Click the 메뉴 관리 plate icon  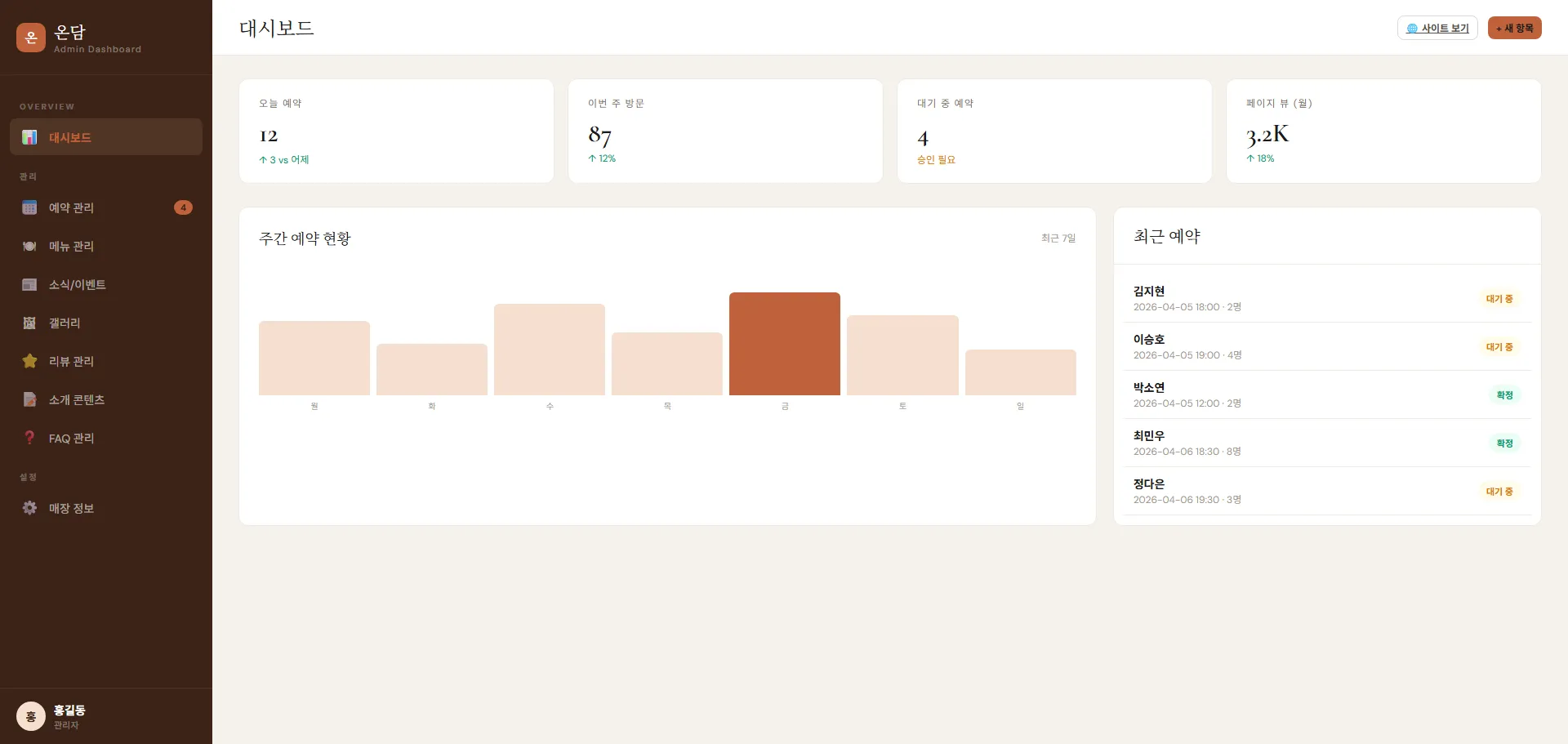point(29,246)
